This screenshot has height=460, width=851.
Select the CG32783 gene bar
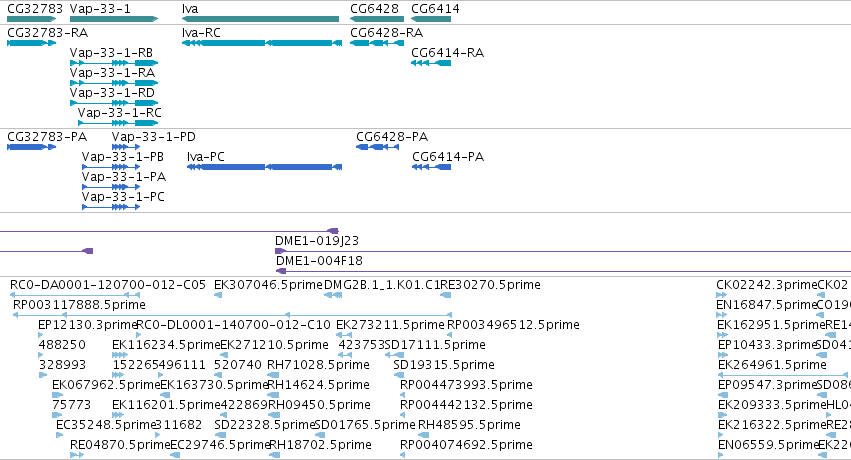[x=31, y=19]
